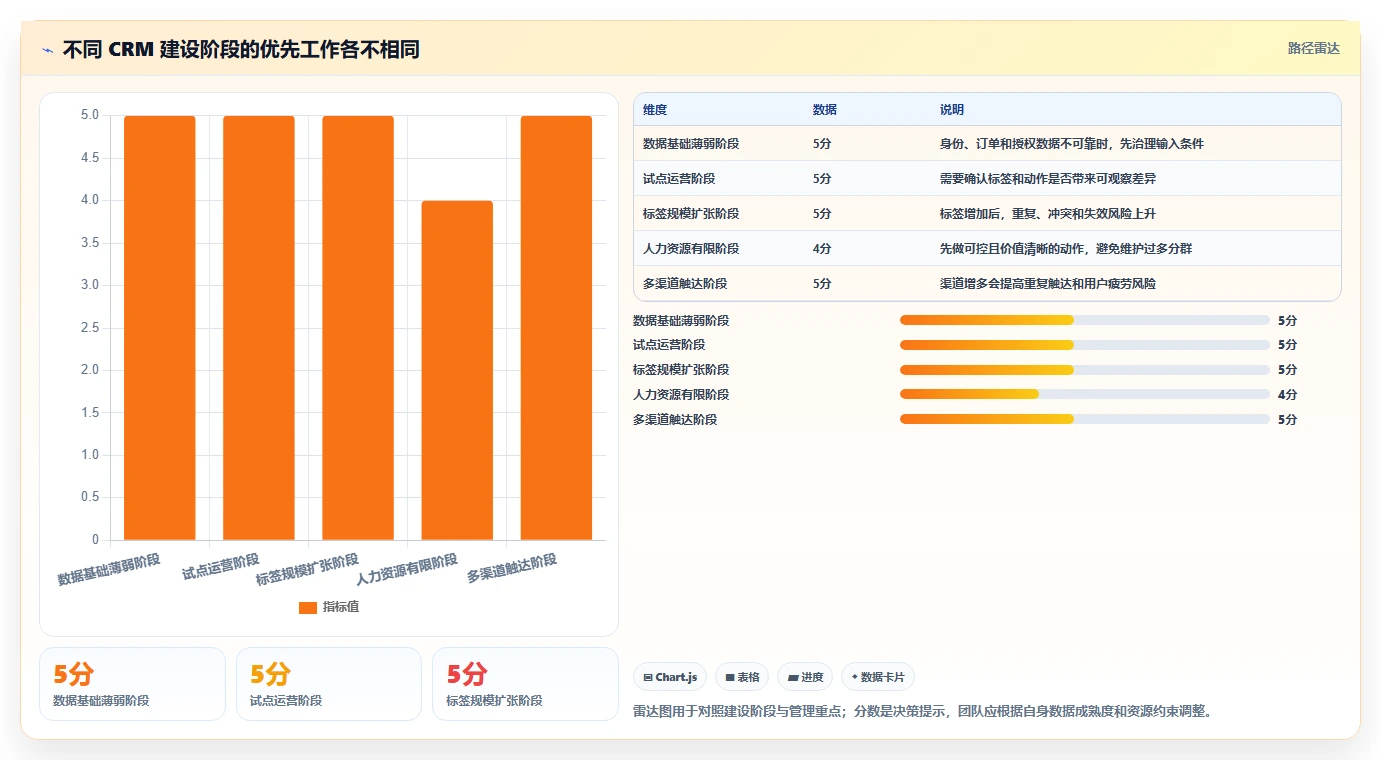Select the 数据基础薄弱阶段 bar in the chart
Image resolution: width=1381 pixels, height=760 pixels.
point(160,328)
